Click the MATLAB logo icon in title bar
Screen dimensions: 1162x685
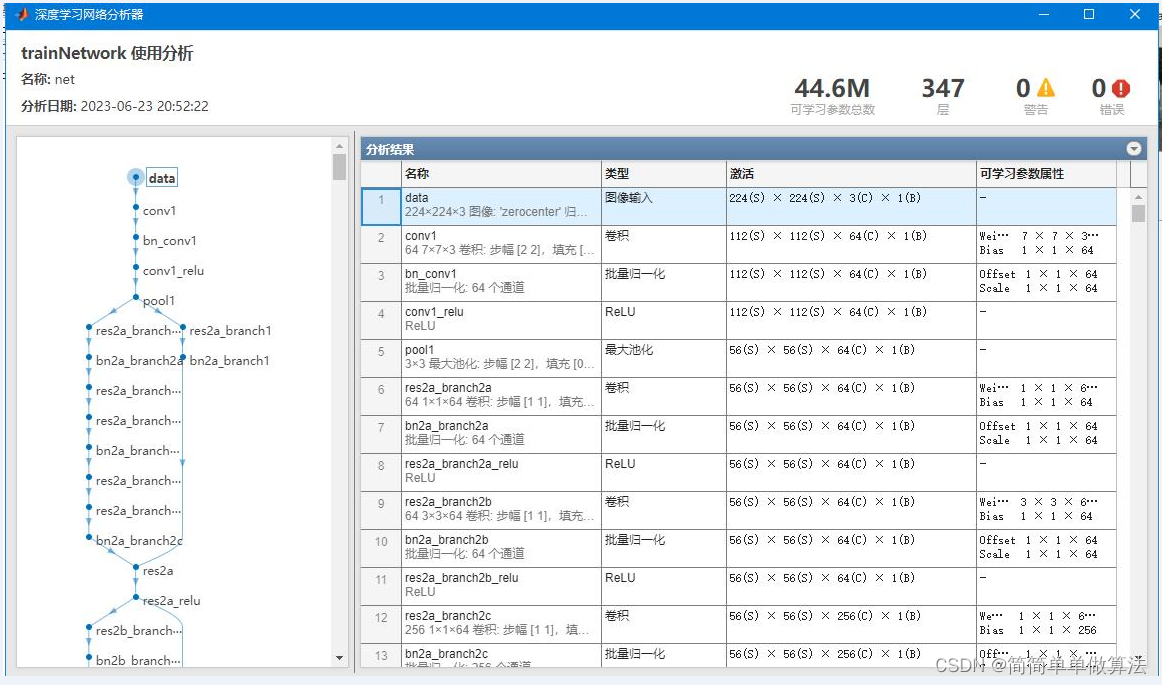click(21, 14)
